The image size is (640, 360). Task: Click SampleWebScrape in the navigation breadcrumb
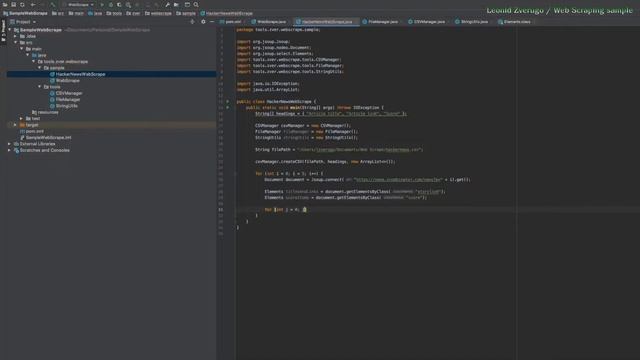click(25, 13)
